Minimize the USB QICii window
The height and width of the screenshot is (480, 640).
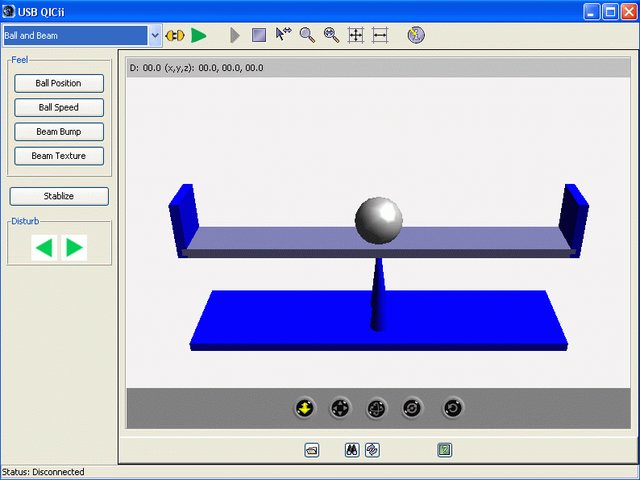(x=591, y=12)
